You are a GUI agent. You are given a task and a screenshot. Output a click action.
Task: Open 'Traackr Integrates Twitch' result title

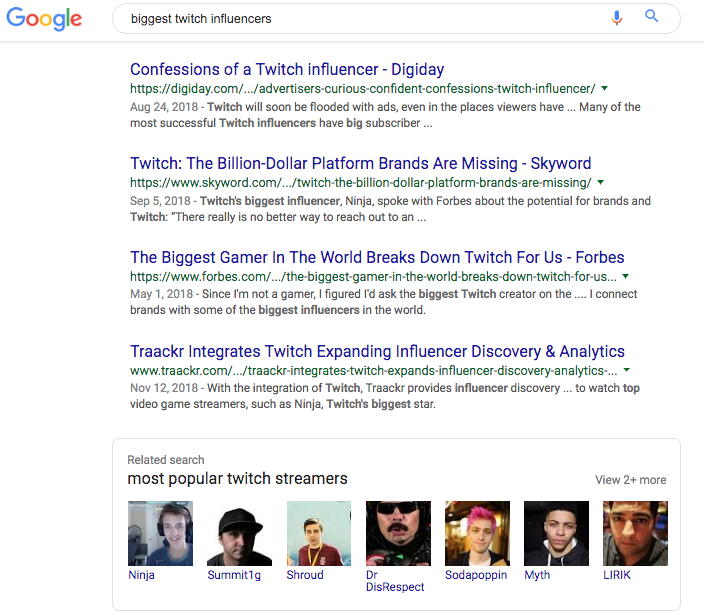(x=377, y=351)
